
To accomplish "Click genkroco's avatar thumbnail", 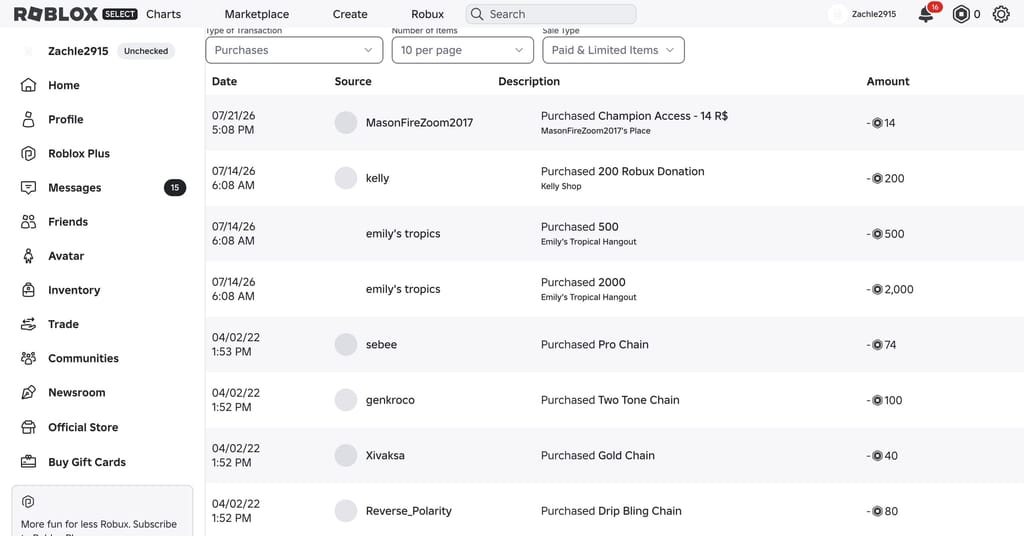I will point(346,400).
